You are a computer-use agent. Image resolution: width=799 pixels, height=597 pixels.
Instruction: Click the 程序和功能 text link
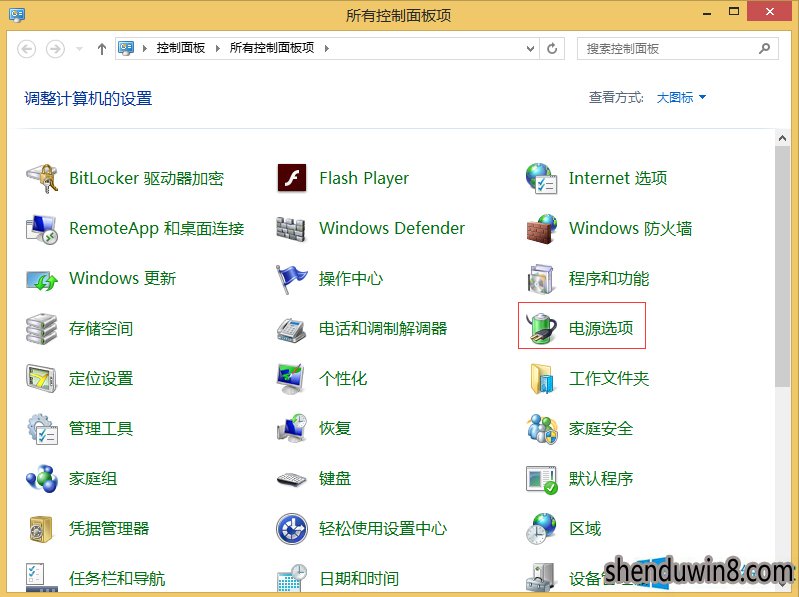tap(609, 279)
